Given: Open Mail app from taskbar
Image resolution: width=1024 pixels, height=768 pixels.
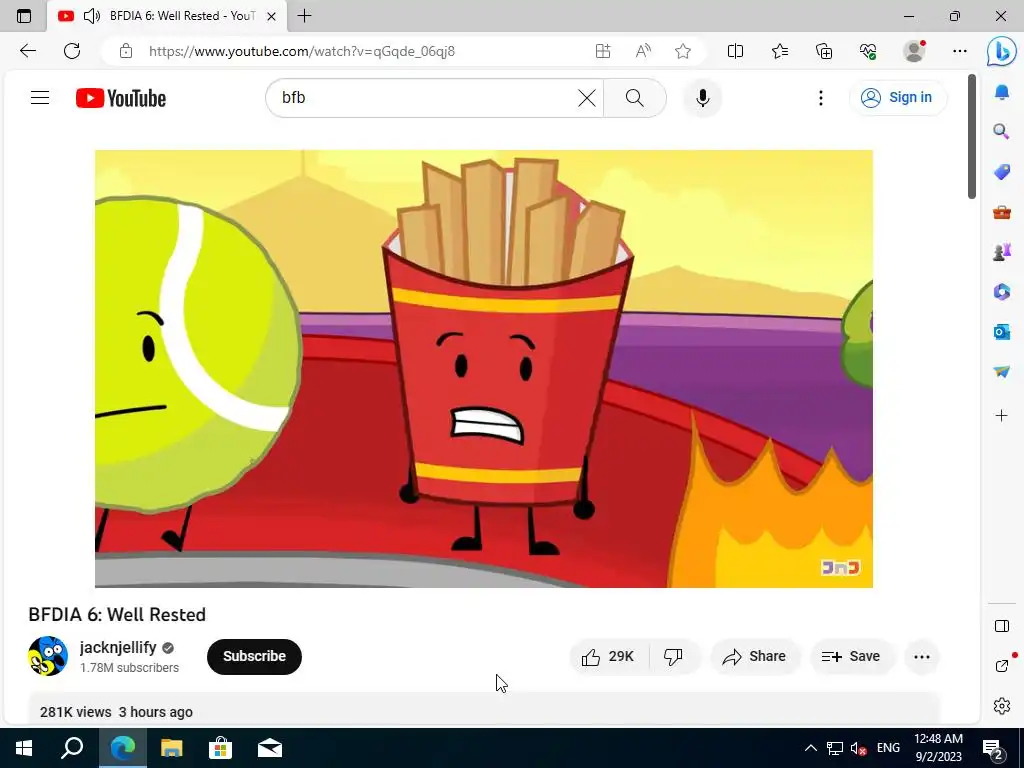Looking at the screenshot, I should click(270, 748).
